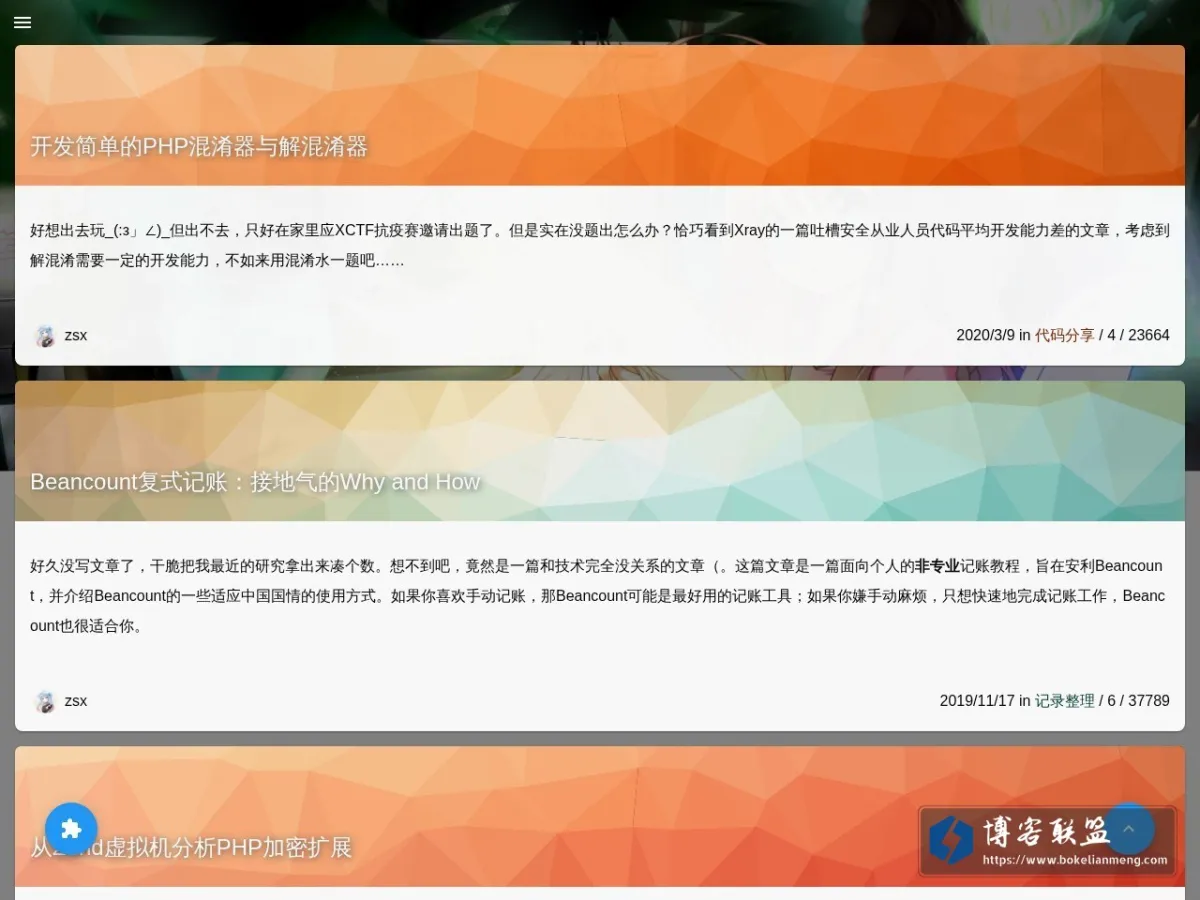Click zsx avatar on the PHP混淆器 post
1200x900 pixels.
[45, 335]
